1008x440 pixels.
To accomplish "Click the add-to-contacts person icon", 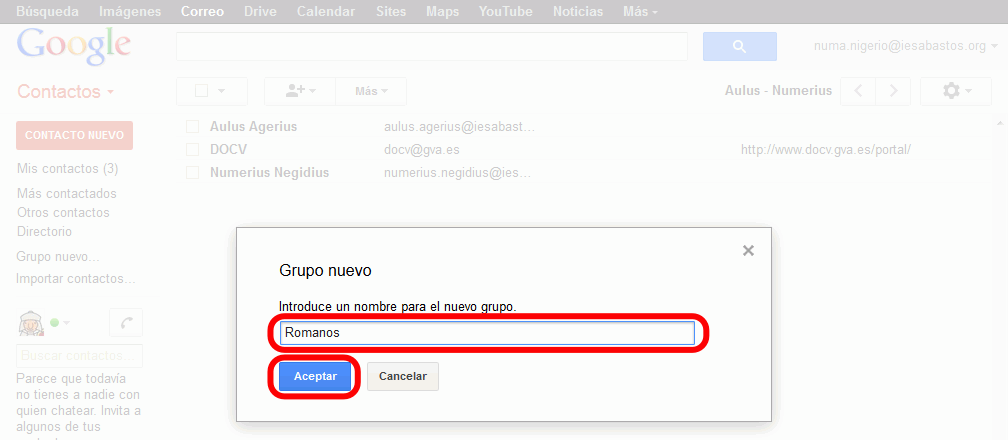I will coord(299,91).
